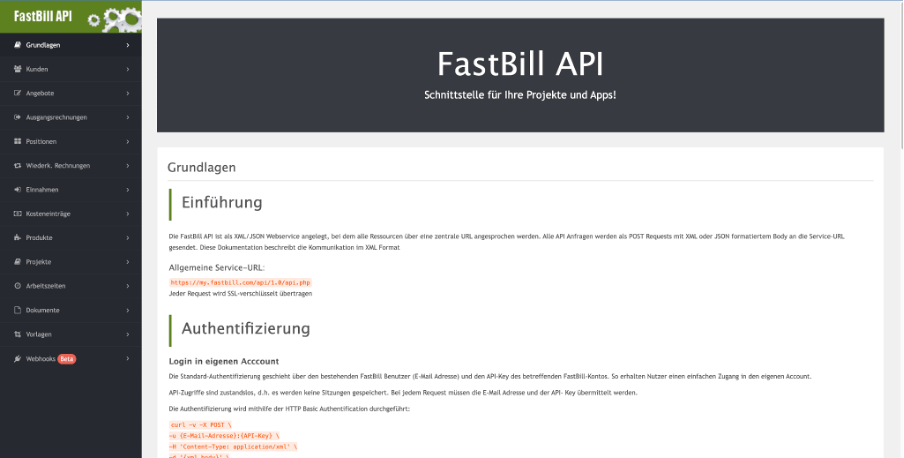Screen dimensions: 904x458
Task: Expand the Produkte chevron
Action: [x=128, y=238]
